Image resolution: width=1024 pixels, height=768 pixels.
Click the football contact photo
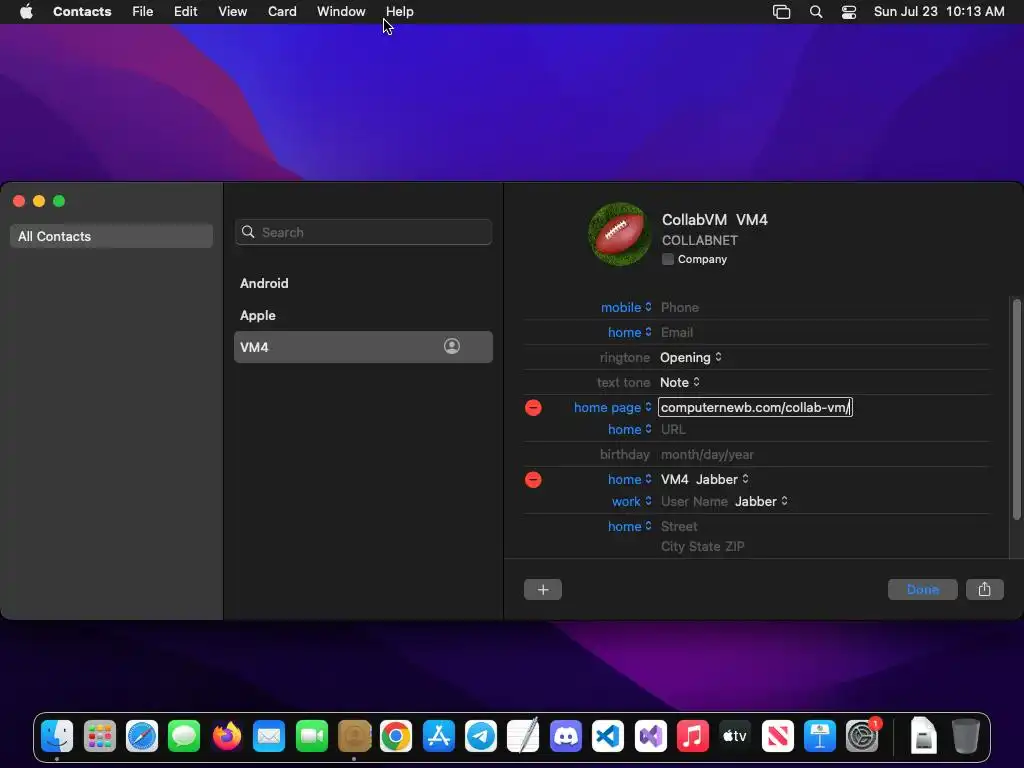pos(619,234)
